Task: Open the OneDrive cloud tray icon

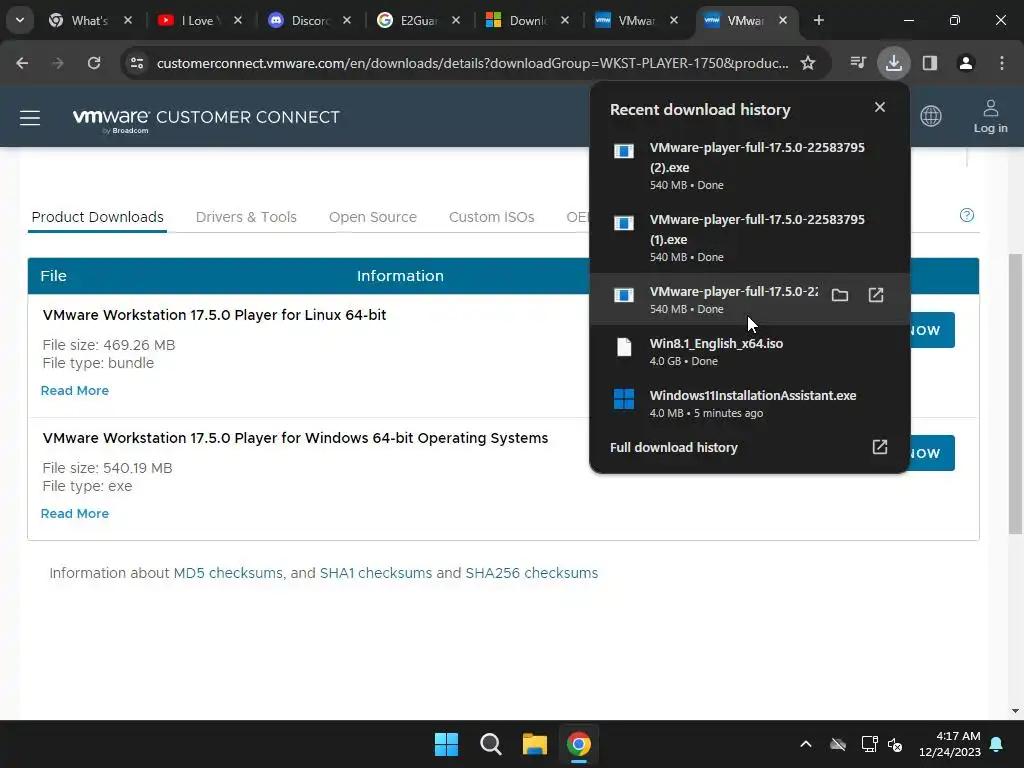Action: tap(838, 744)
